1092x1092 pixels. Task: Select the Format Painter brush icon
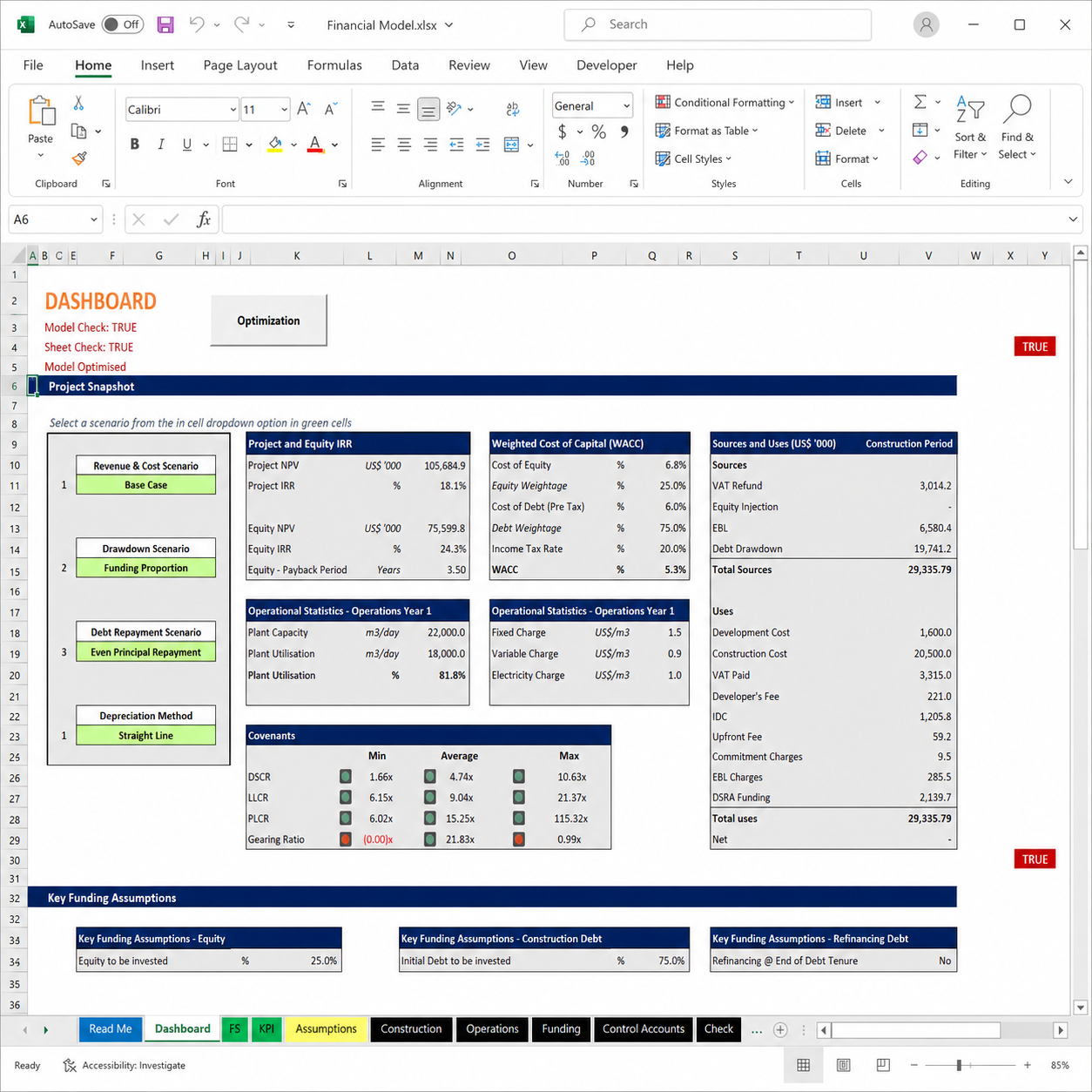79,158
